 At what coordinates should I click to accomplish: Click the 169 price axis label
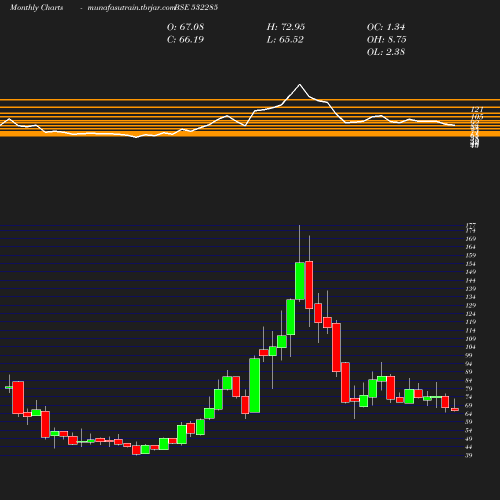471,239
